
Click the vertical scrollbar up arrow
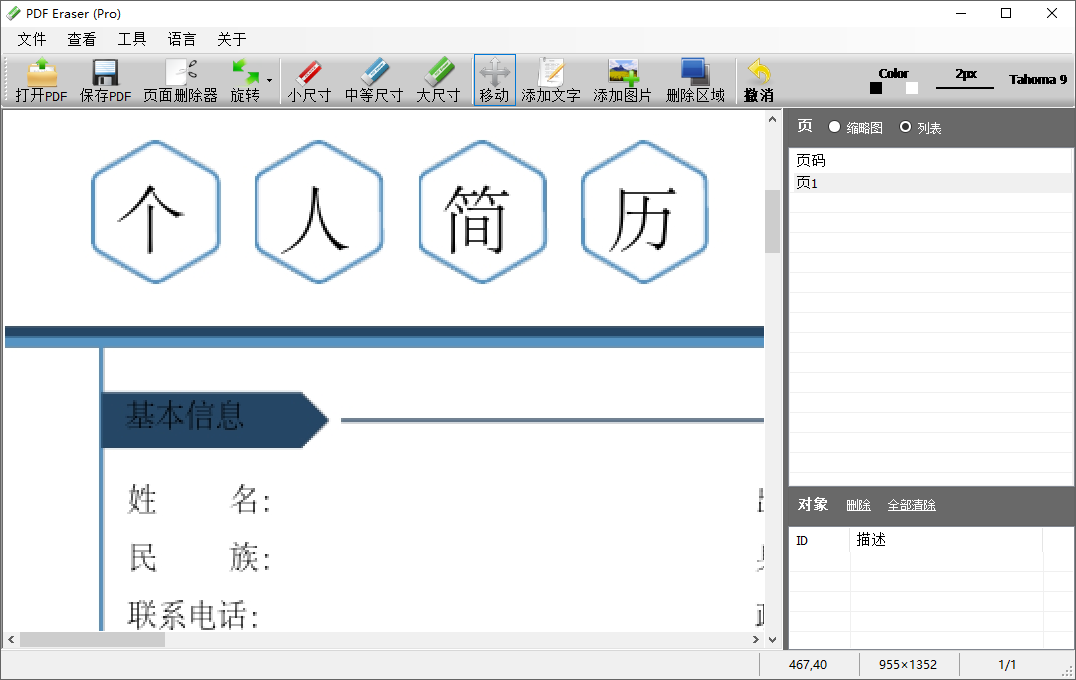pos(772,119)
